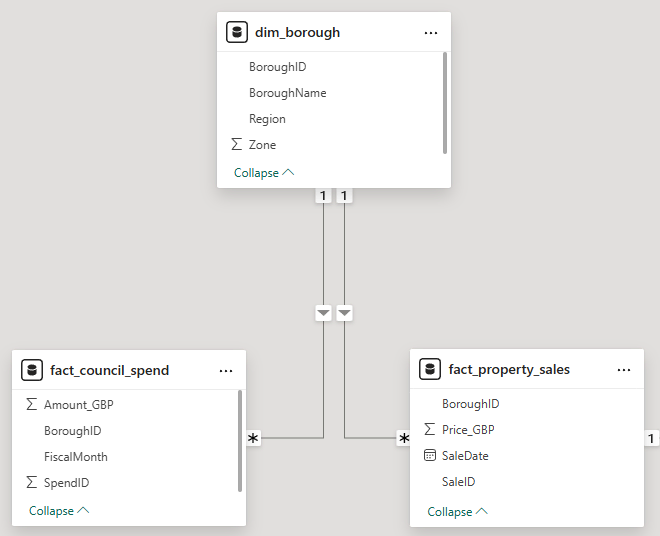The image size is (660, 536).
Task: Select FiscalMonth field in fact_council_spend
Action: [75, 457]
